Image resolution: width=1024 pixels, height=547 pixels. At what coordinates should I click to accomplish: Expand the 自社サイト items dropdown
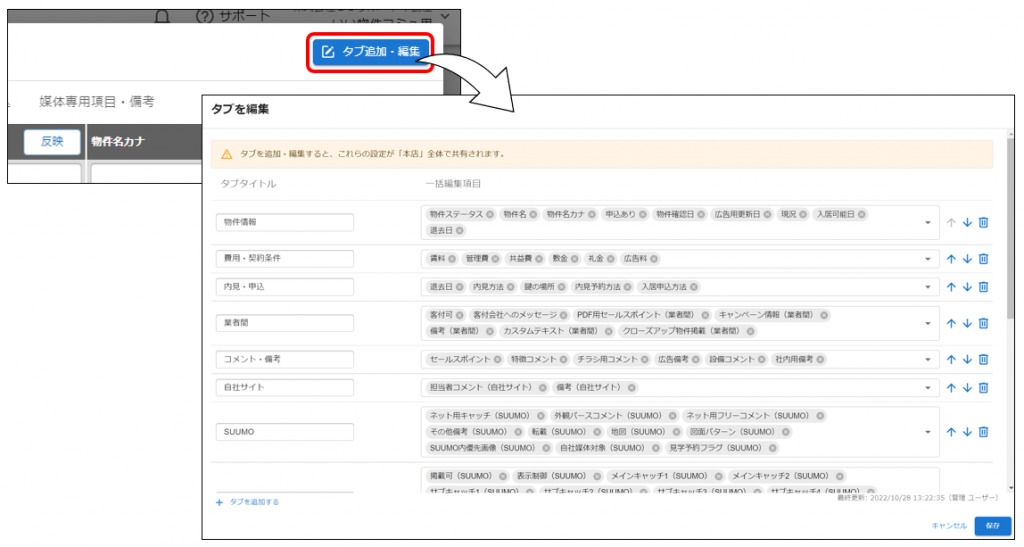[927, 388]
